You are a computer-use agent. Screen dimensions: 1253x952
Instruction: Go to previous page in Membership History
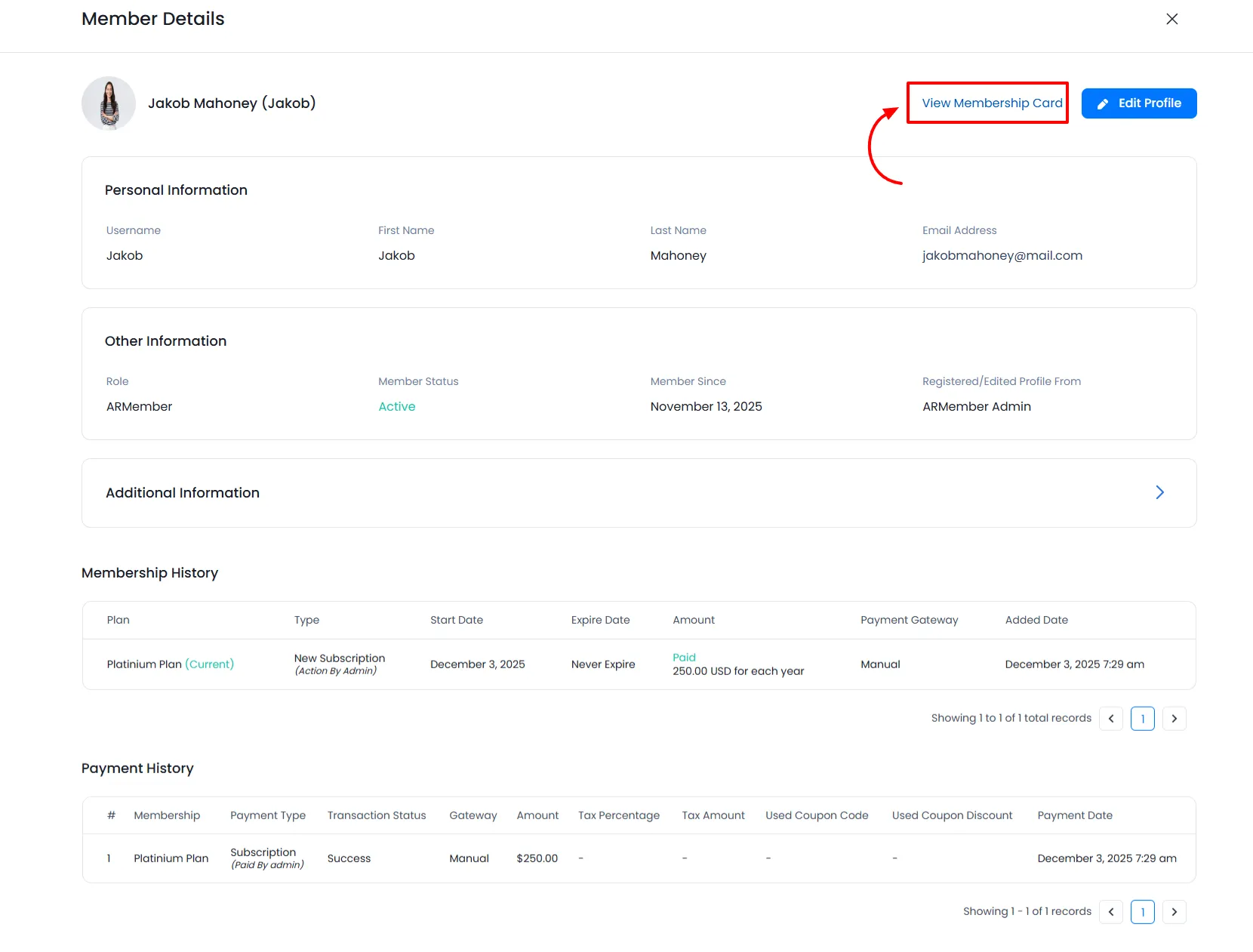[x=1110, y=719]
